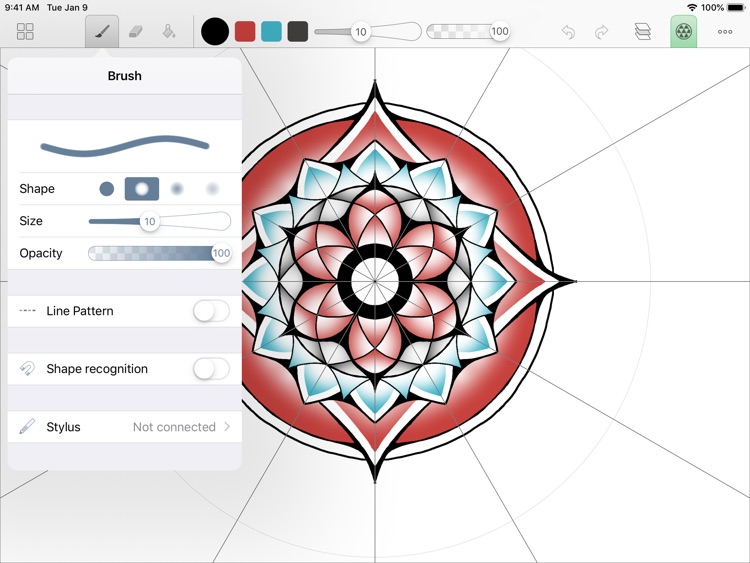Adjust the toolbar brush size slider
This screenshot has width=750, height=563.
tap(367, 32)
